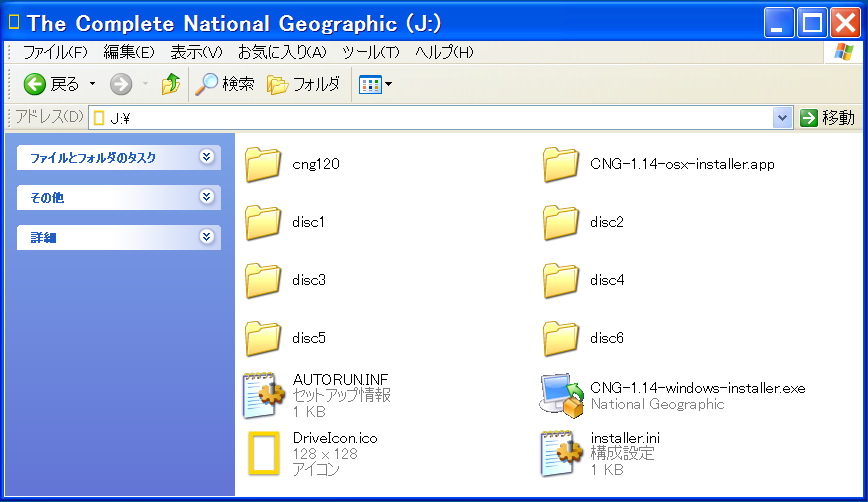Select the disc1 name label
This screenshot has height=502, width=868.
(x=308, y=222)
